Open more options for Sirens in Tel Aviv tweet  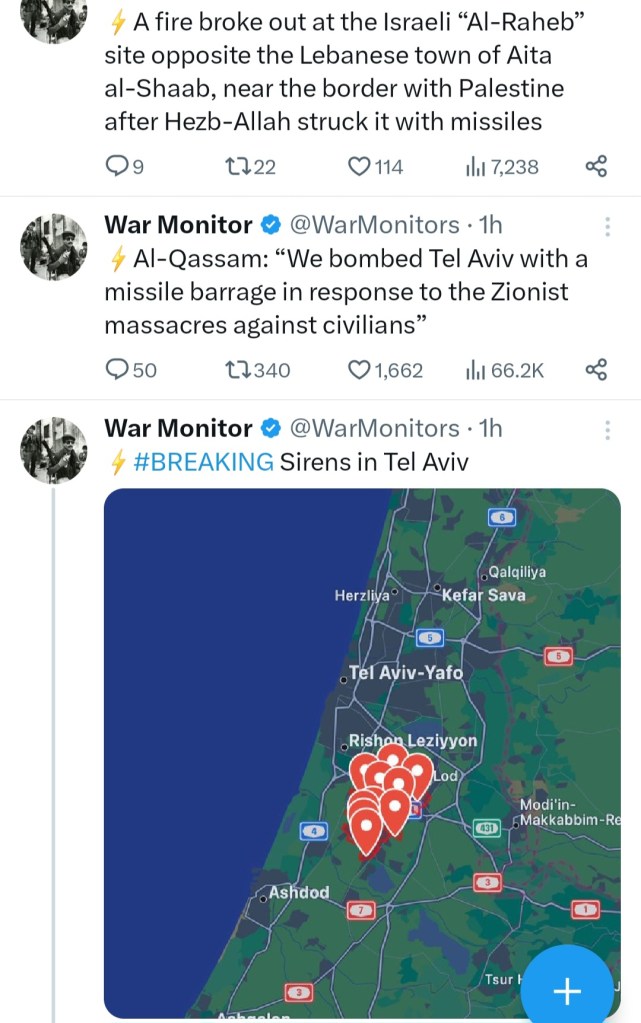[607, 430]
